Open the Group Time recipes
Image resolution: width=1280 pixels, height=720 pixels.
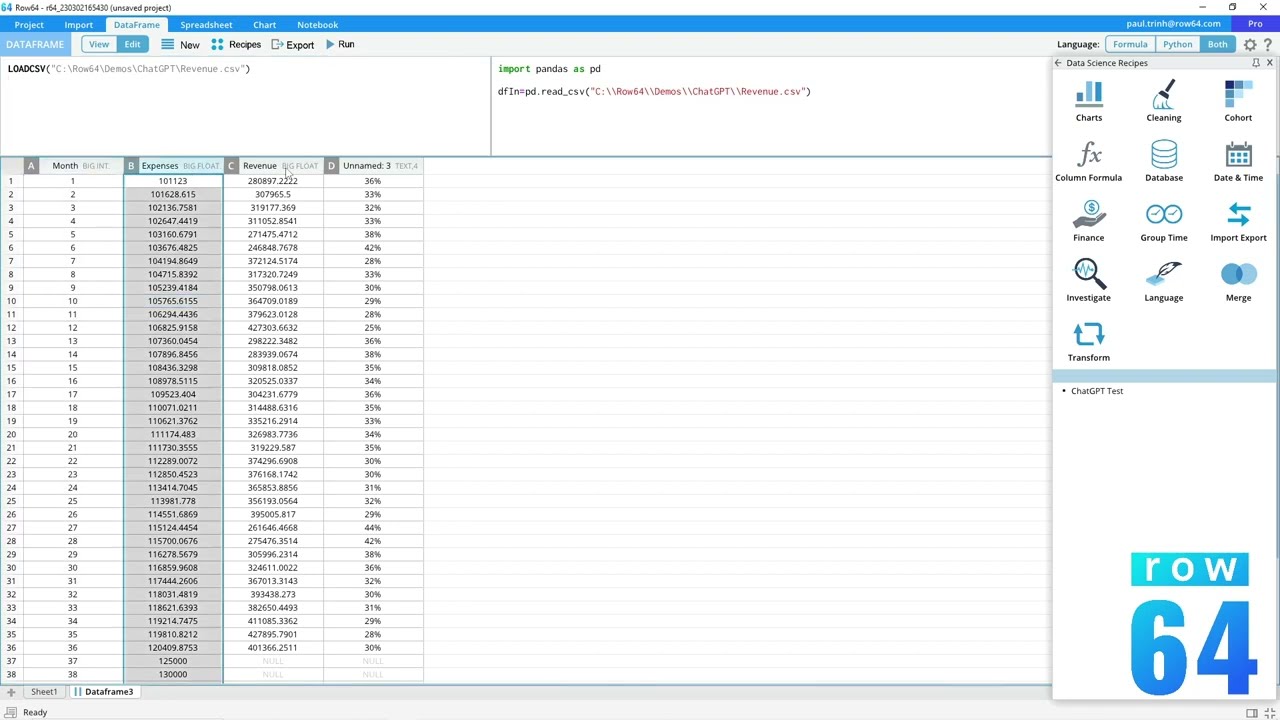click(x=1163, y=222)
